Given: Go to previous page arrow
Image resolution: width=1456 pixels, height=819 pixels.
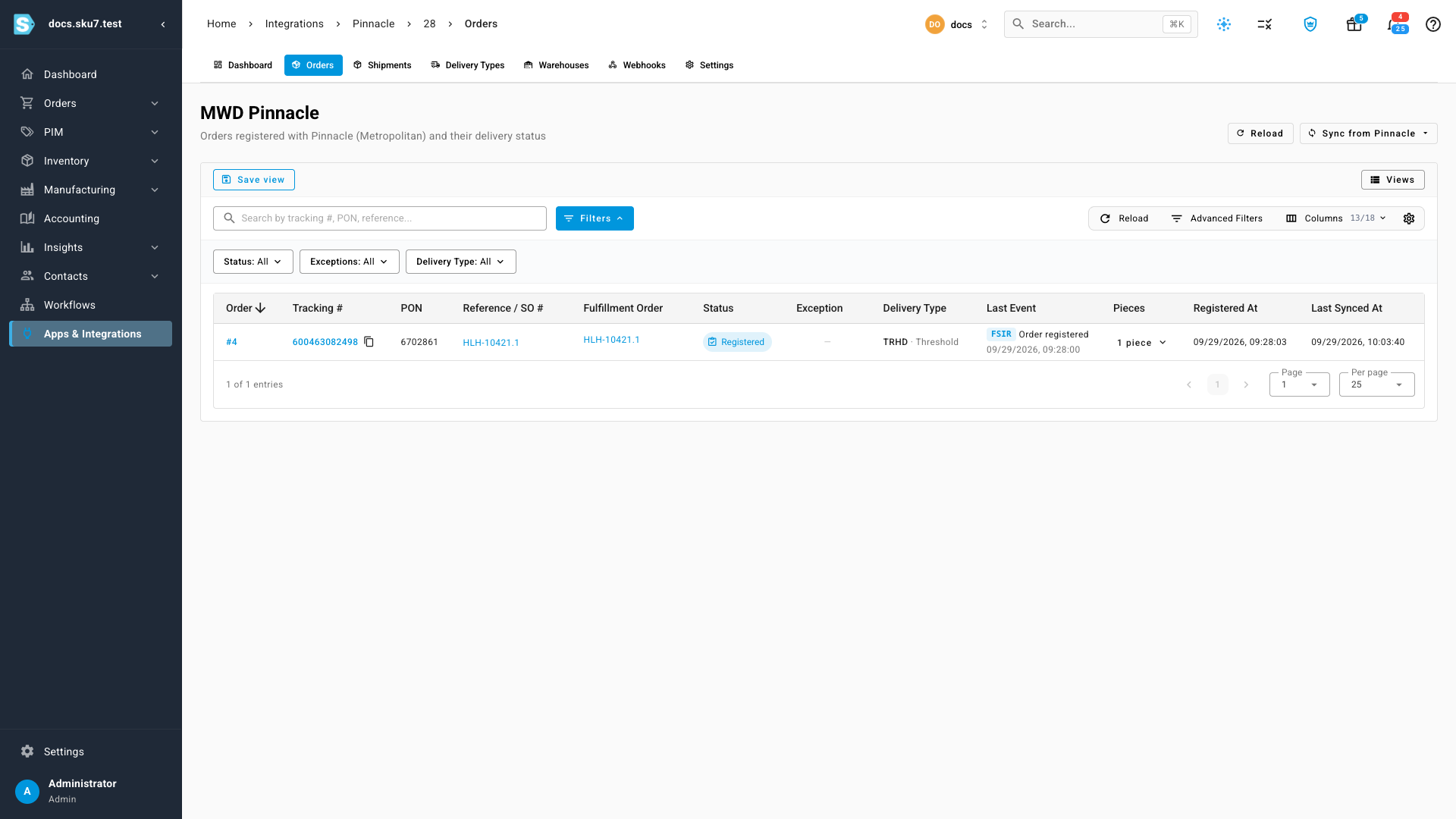Looking at the screenshot, I should (1189, 384).
